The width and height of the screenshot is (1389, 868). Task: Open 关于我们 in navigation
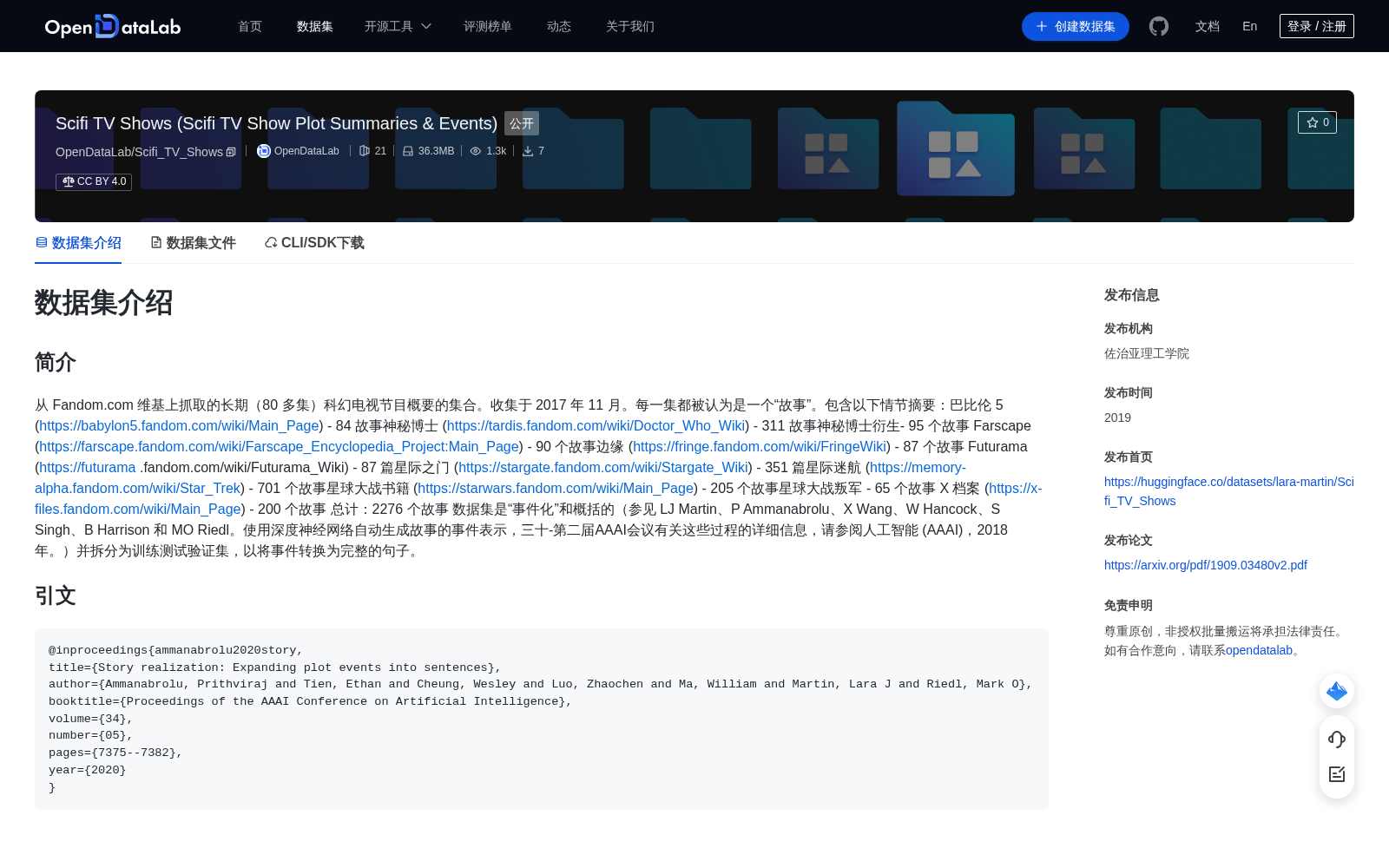point(630,26)
